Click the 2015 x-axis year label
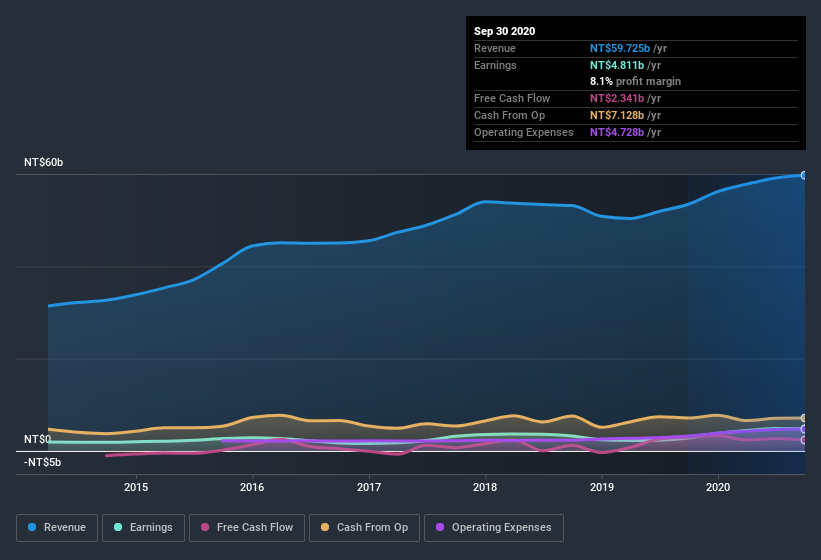821x560 pixels. click(136, 487)
